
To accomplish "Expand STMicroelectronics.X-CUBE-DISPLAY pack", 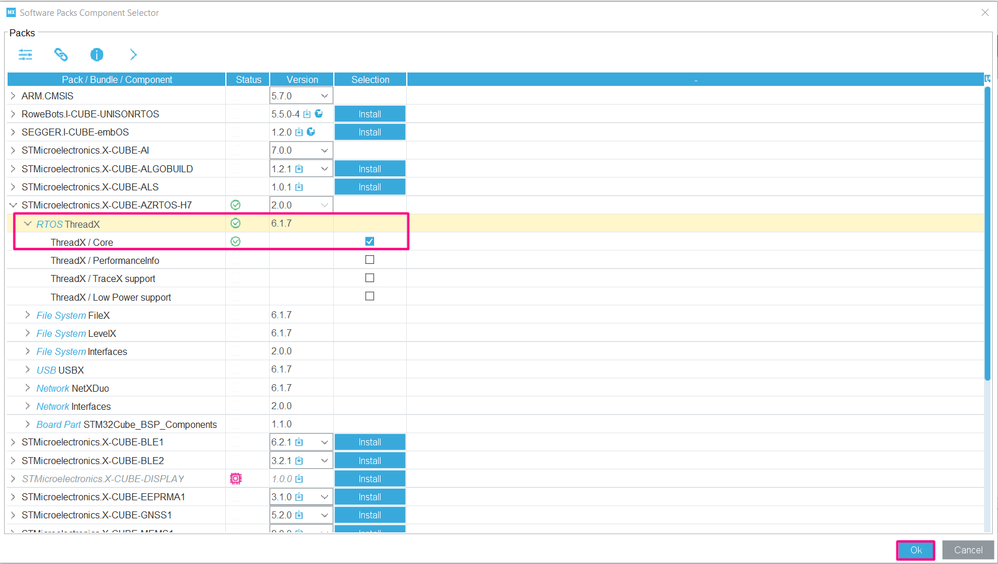I will (13, 479).
